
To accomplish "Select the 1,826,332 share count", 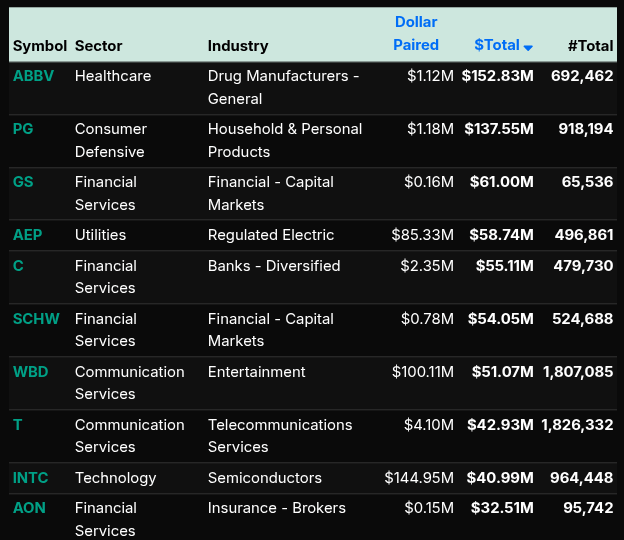I will click(x=577, y=425).
